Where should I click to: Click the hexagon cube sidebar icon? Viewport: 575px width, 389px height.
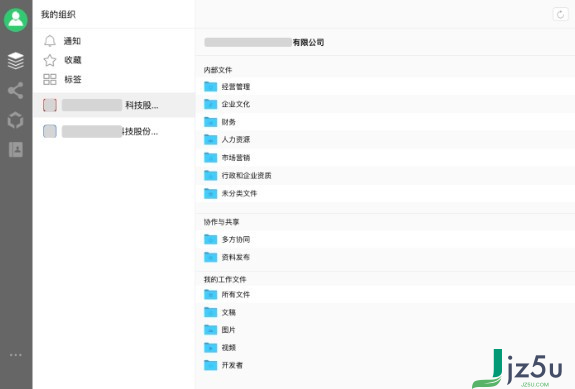[x=16, y=120]
